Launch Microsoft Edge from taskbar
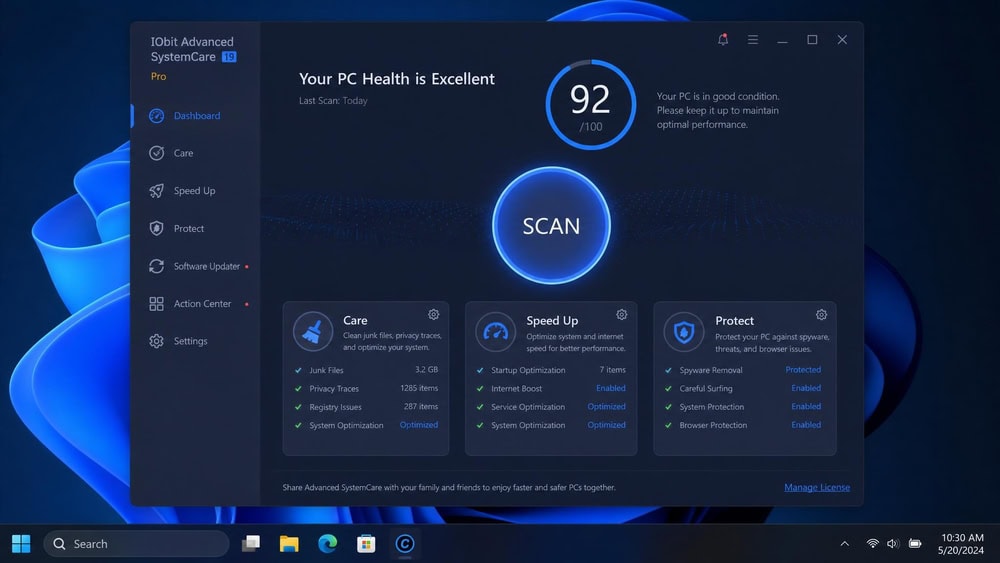This screenshot has height=563, width=1000. (x=328, y=544)
